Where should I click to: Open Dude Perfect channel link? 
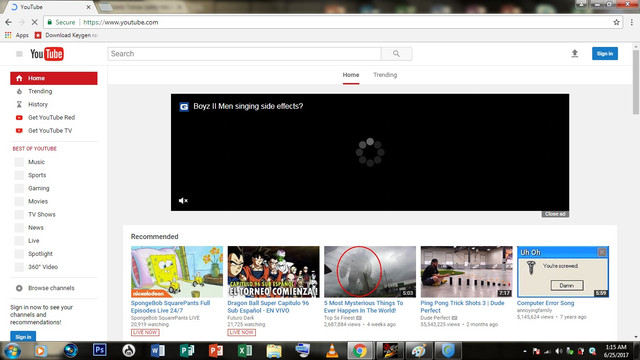tap(435, 318)
